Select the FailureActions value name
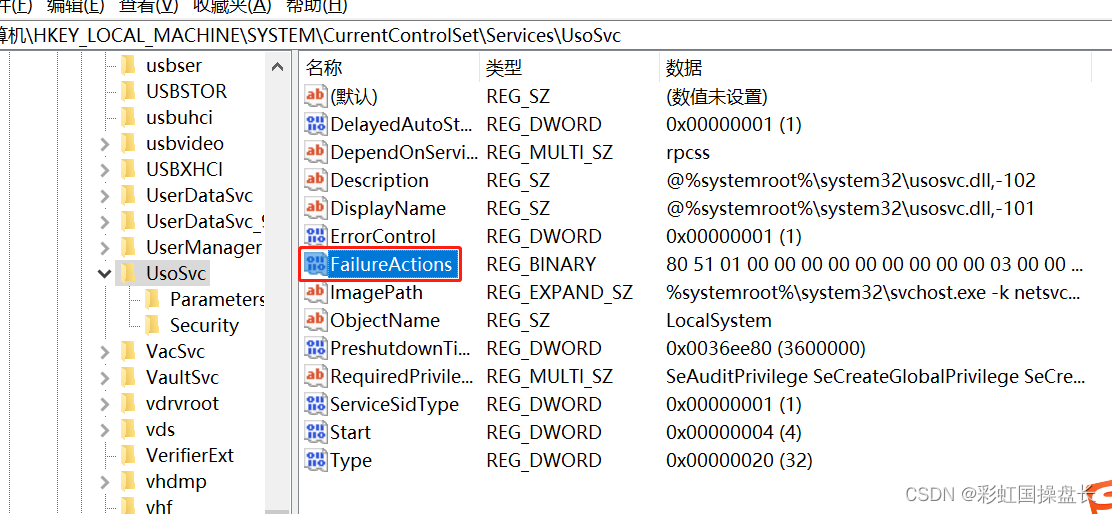Screen dimensions: 1112x514 click(391, 264)
